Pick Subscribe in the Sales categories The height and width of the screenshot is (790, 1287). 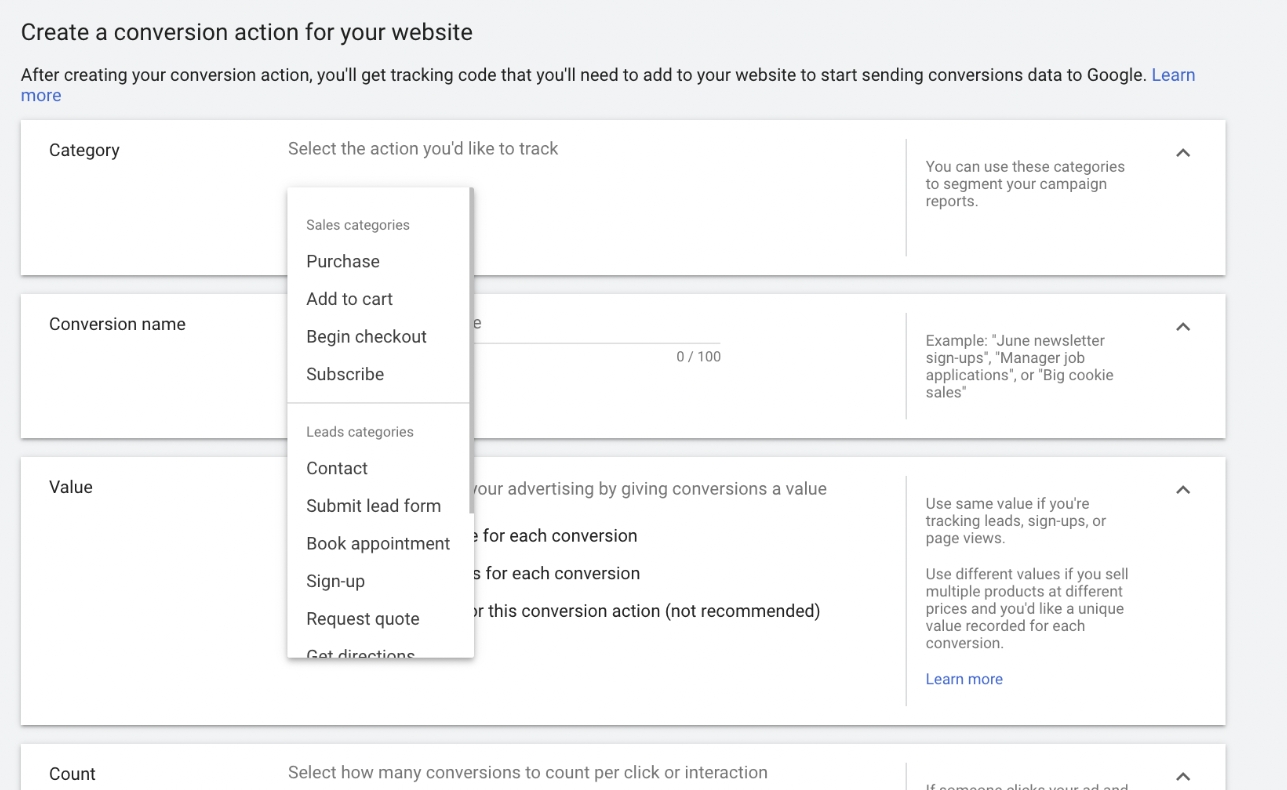click(345, 374)
